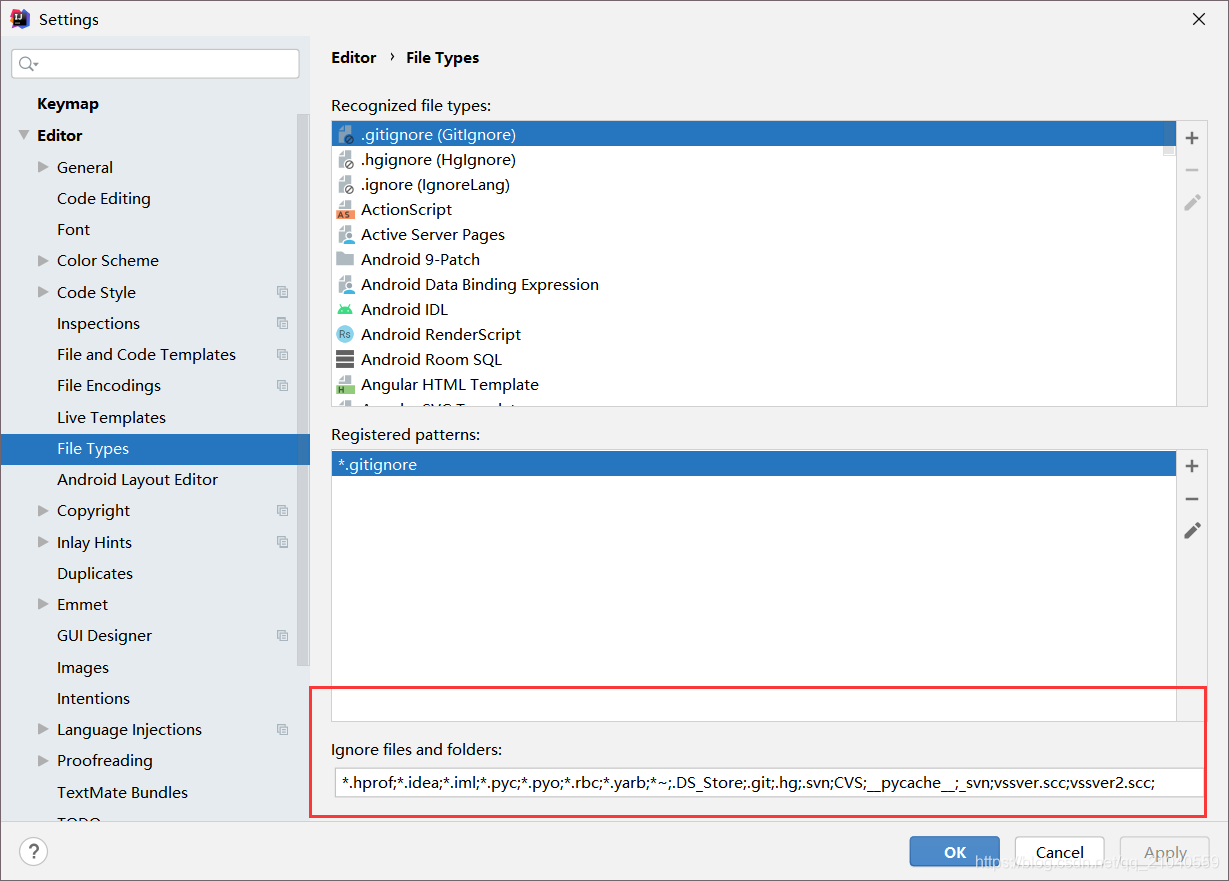Viewport: 1229px width, 881px height.
Task: Click the Editor breadcrumb link
Action: (354, 58)
